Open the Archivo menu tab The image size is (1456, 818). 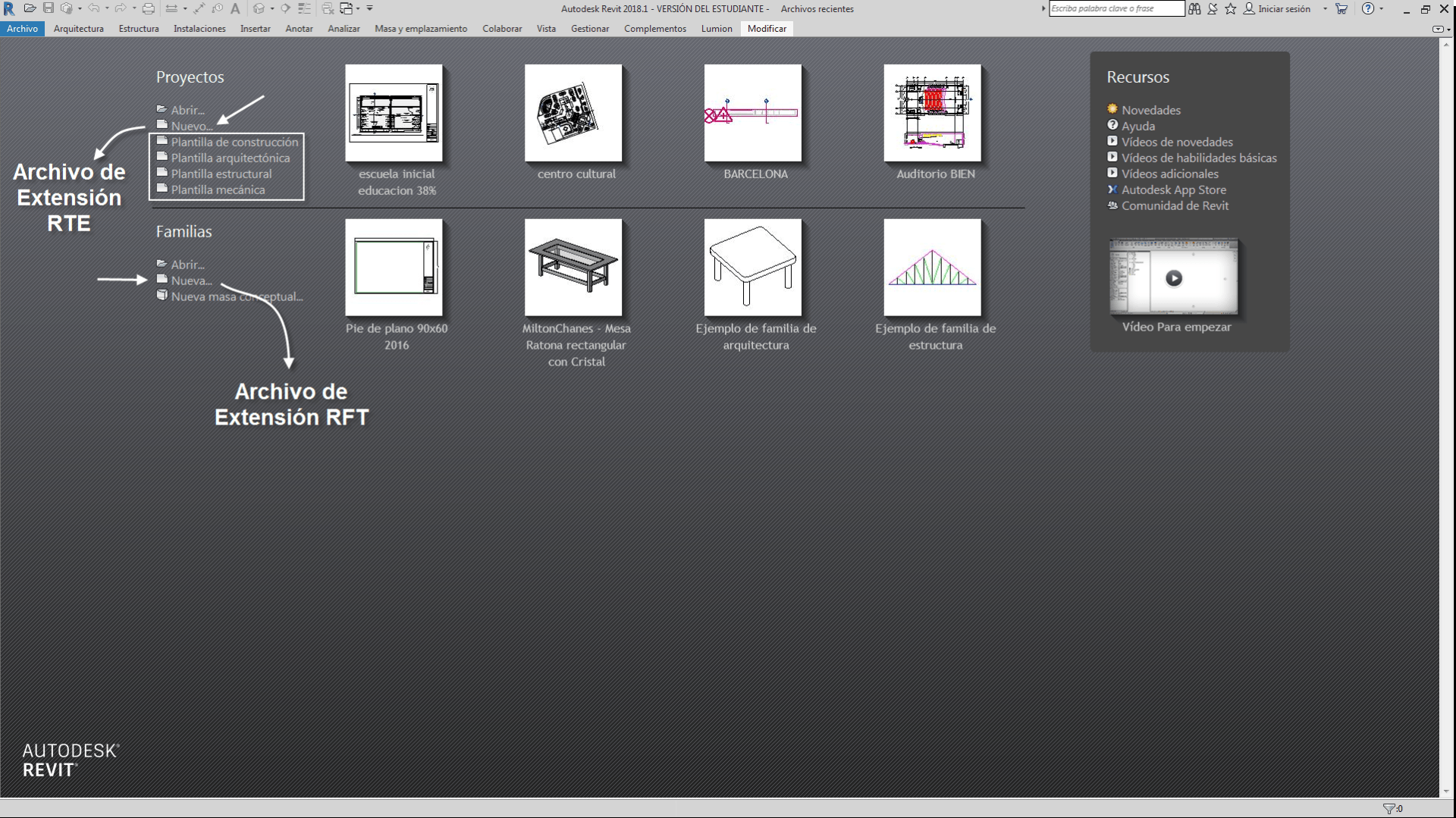point(22,29)
